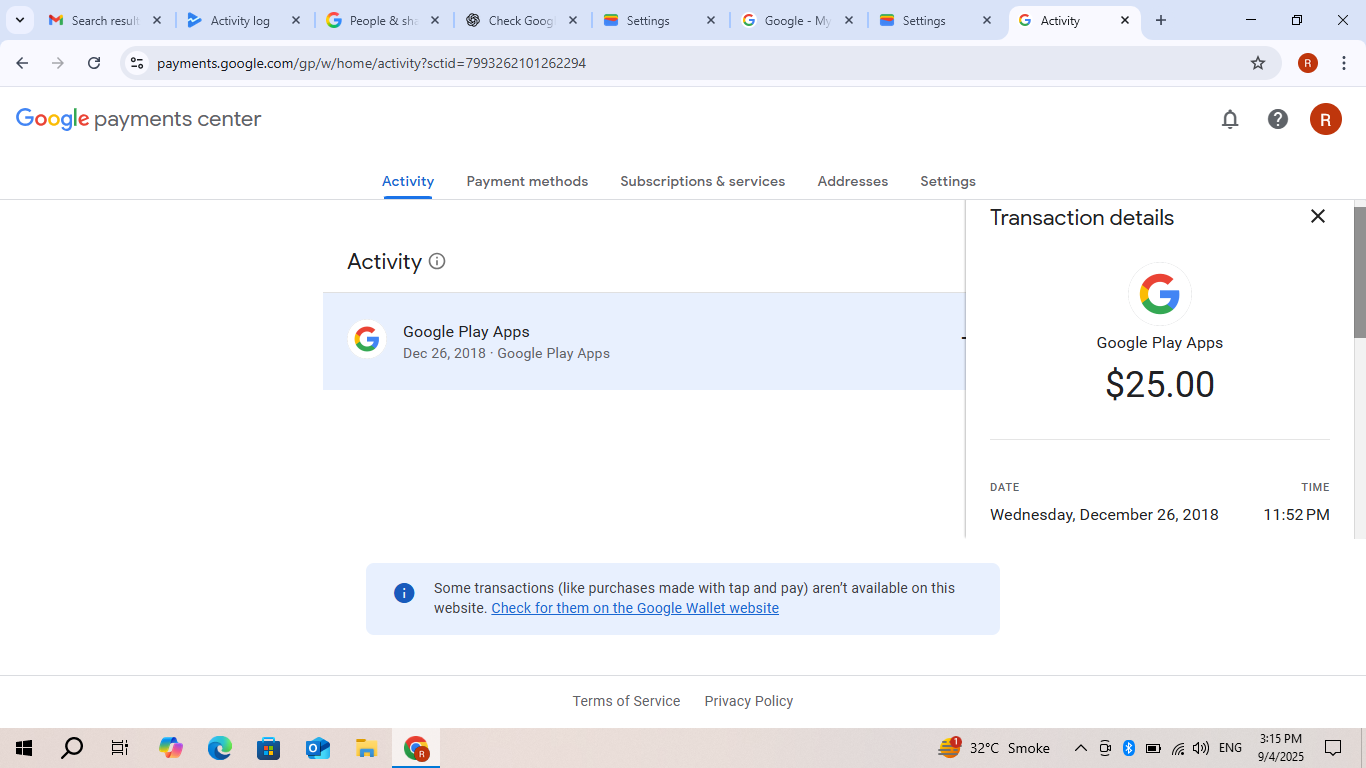Open the Windows Start menu

(x=24, y=748)
